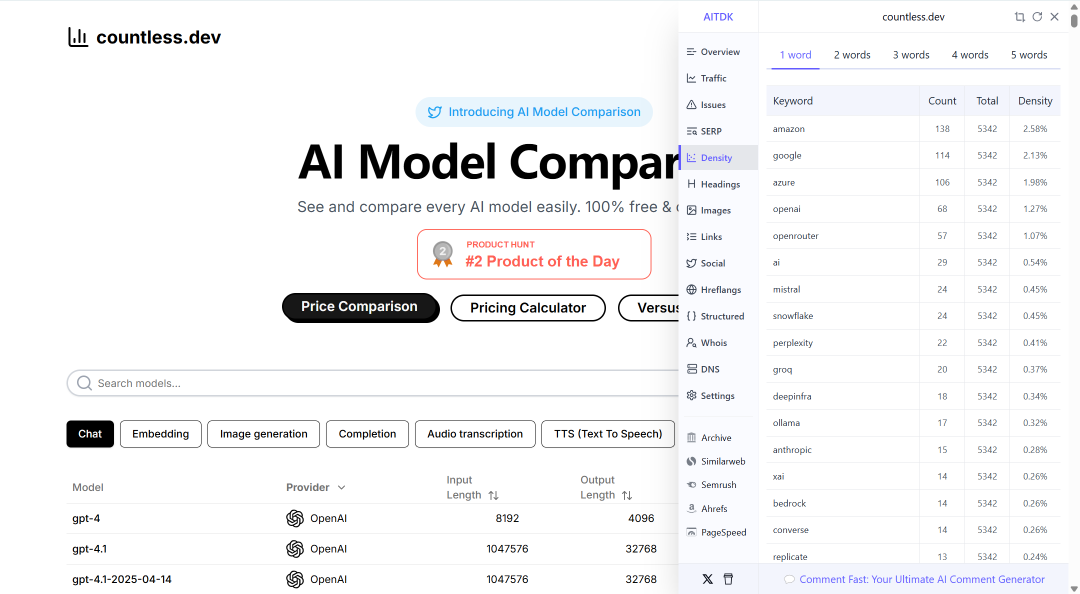Switch to the 1 word tab
The height and width of the screenshot is (594, 1080).
[796, 55]
